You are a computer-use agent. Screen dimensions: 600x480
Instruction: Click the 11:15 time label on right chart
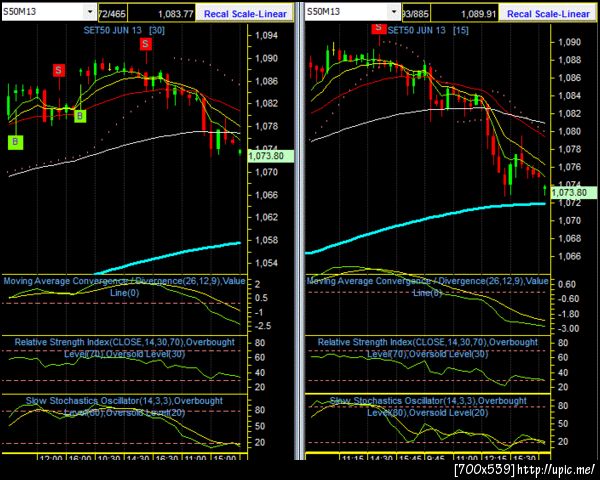[353, 459]
